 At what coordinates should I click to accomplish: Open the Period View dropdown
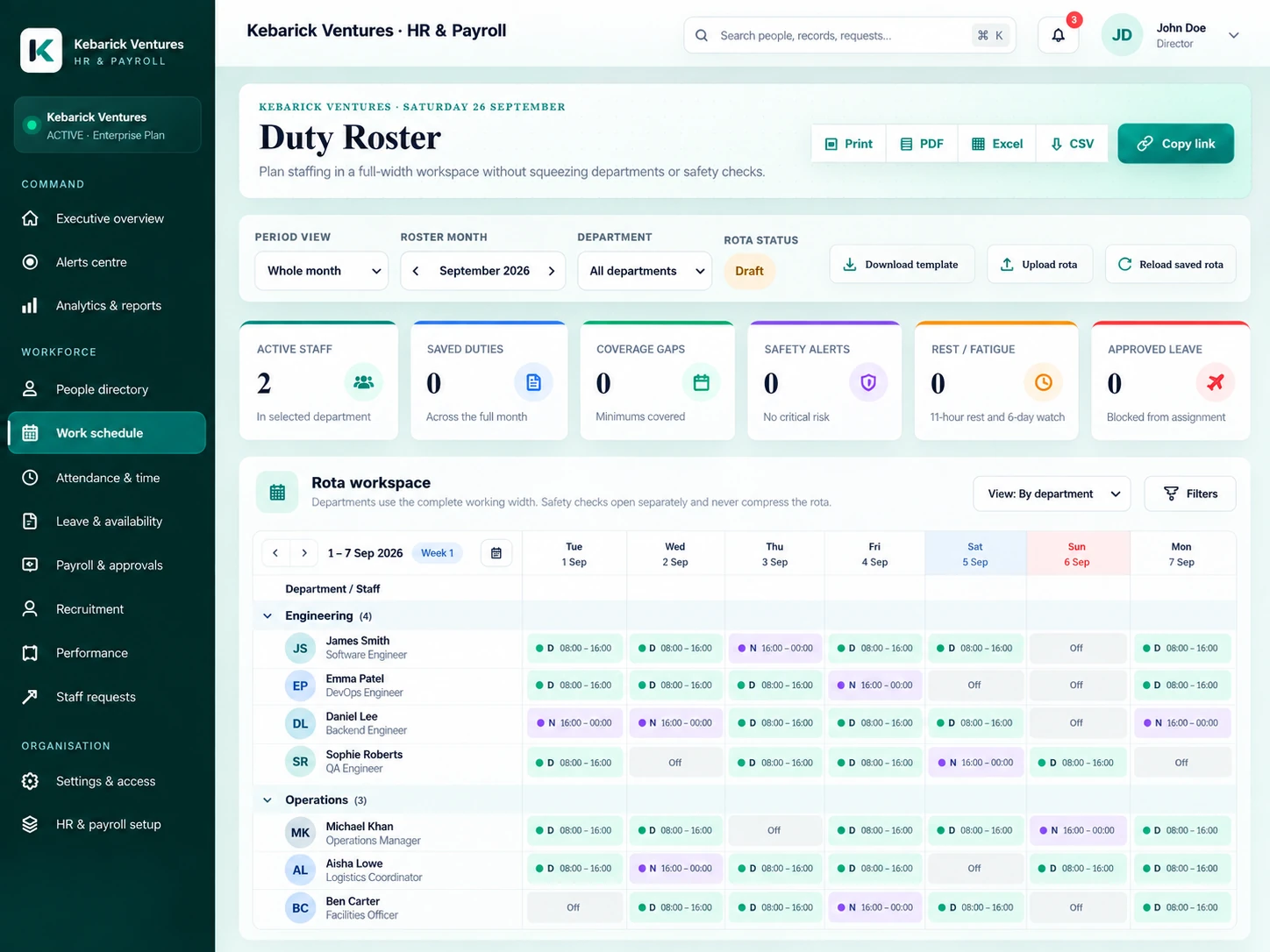[x=322, y=271]
